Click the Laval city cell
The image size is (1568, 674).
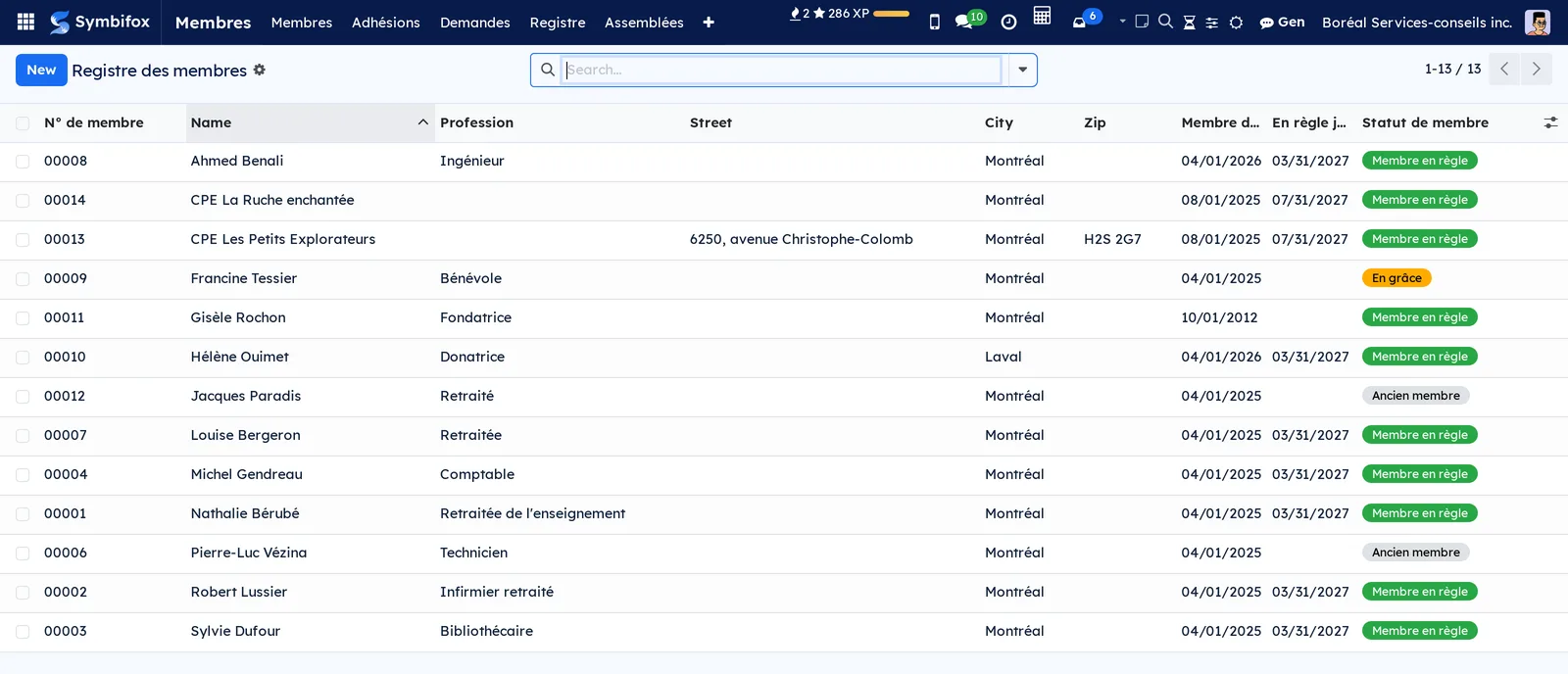point(1003,357)
